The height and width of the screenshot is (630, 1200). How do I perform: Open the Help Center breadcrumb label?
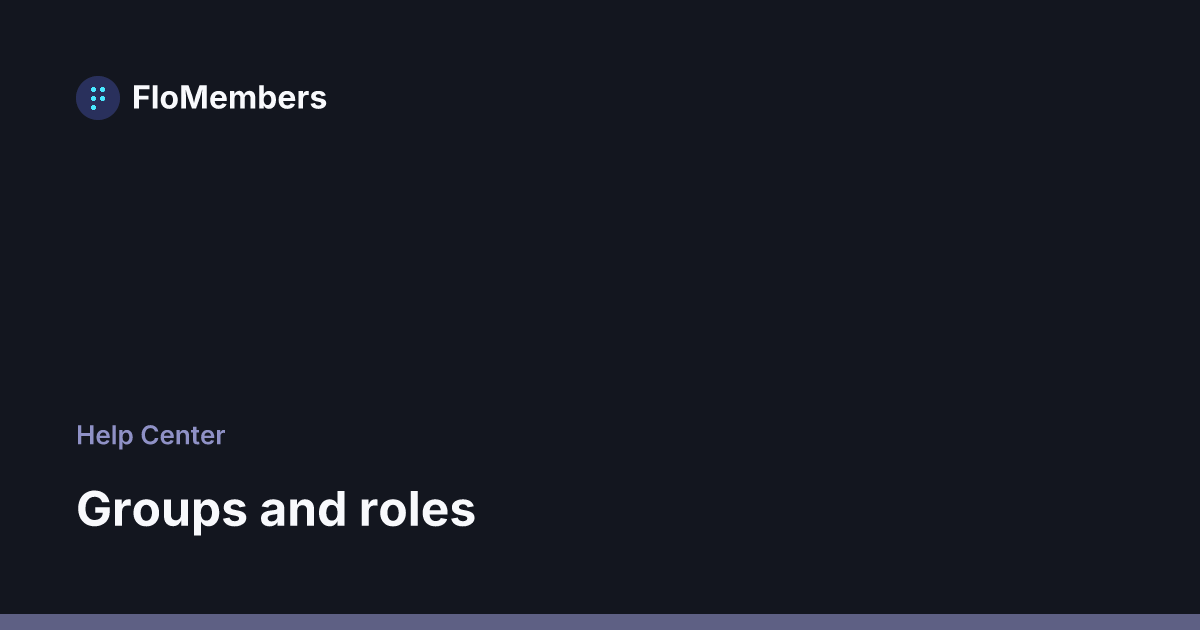coord(150,435)
